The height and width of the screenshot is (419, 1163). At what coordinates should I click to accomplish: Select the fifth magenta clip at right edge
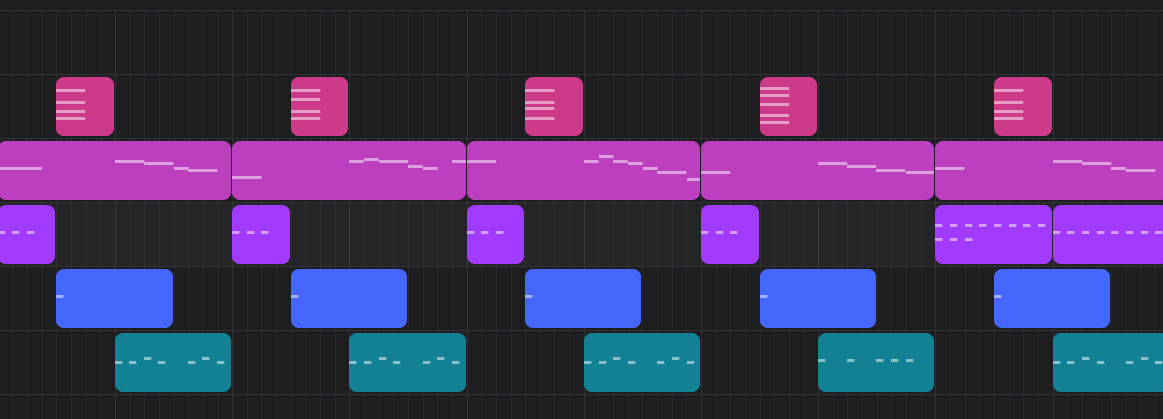1050,171
